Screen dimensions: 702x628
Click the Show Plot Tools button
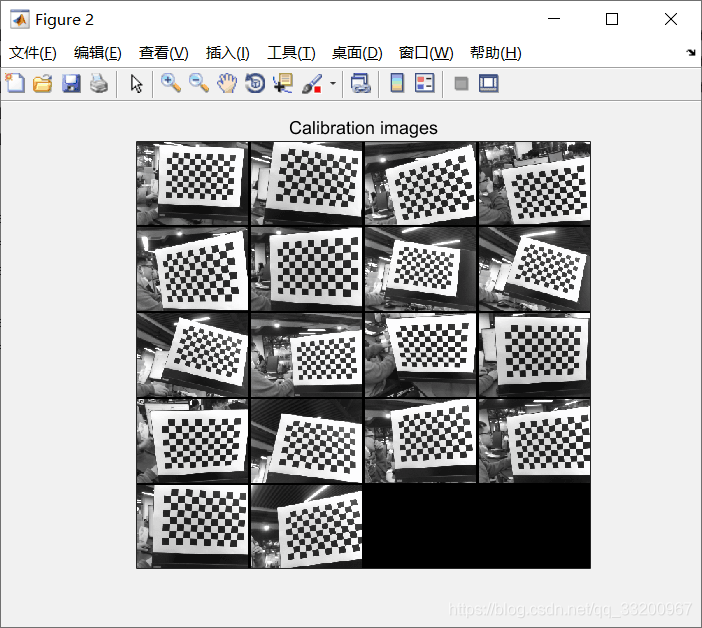click(489, 84)
